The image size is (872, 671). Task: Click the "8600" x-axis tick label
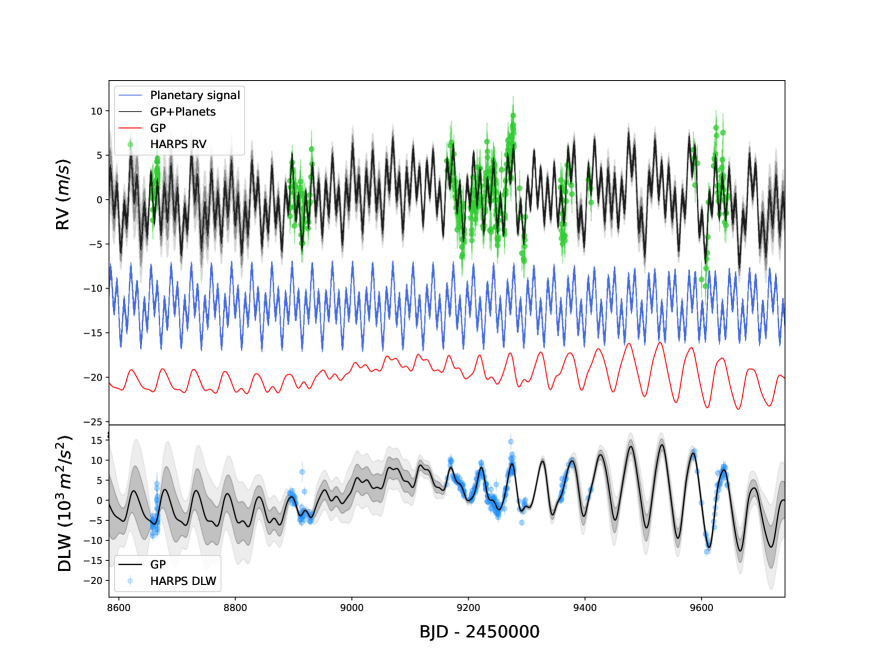[x=118, y=608]
